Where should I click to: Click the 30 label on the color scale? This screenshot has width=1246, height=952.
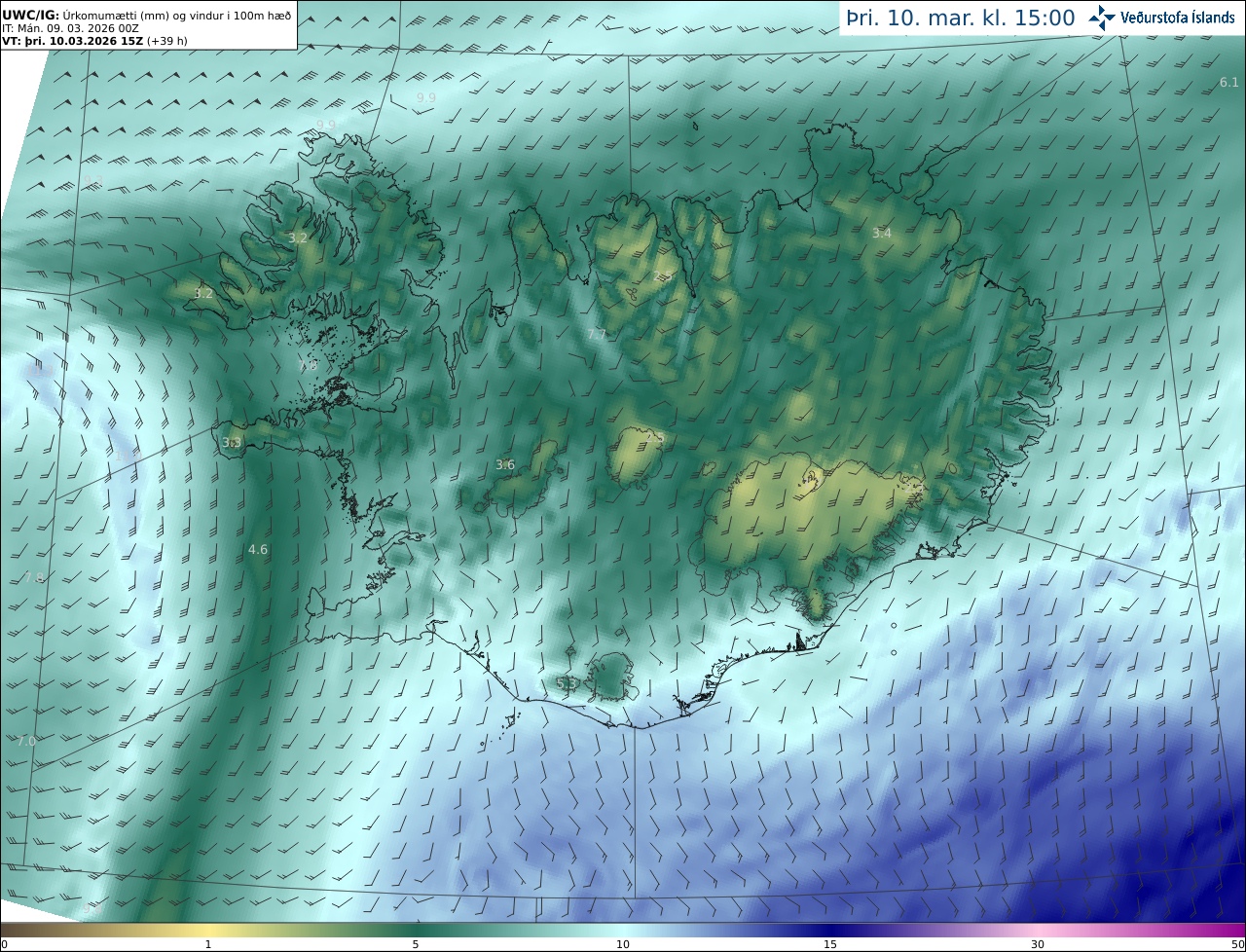click(x=1038, y=944)
